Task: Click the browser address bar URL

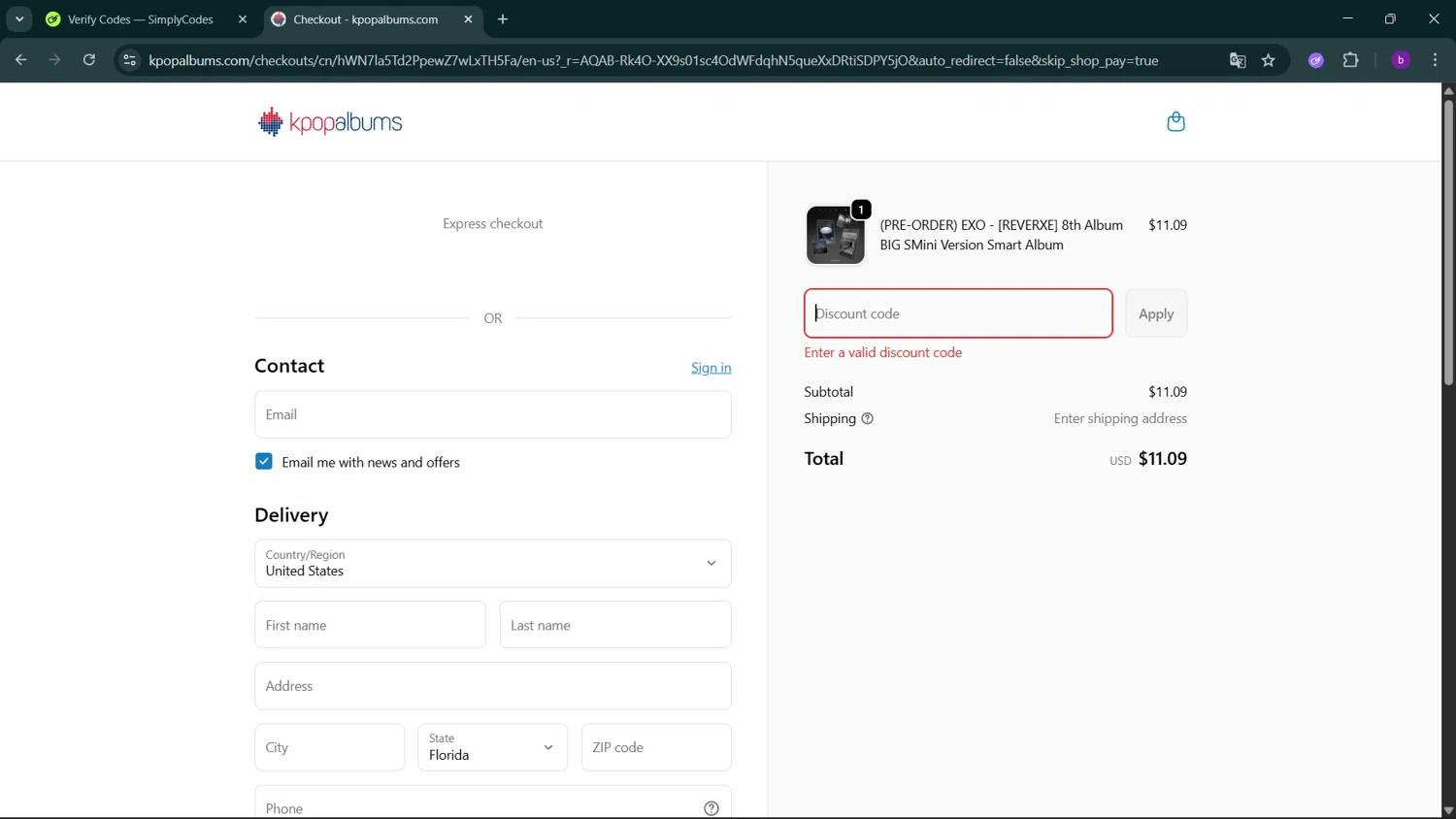Action: pyautogui.click(x=653, y=60)
